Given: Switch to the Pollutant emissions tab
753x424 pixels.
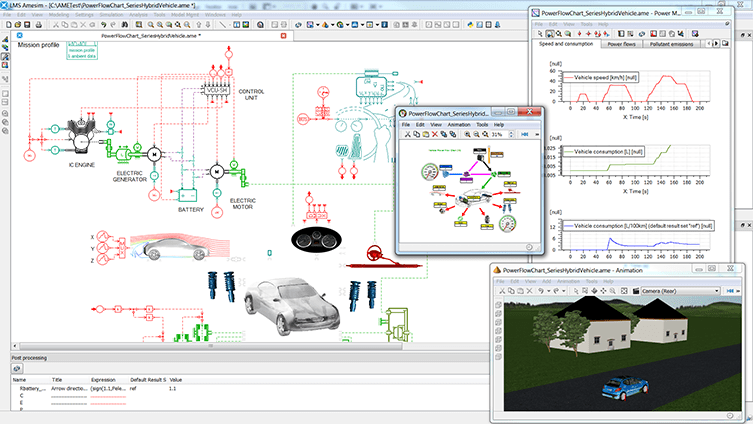Looking at the screenshot, I should tap(671, 44).
